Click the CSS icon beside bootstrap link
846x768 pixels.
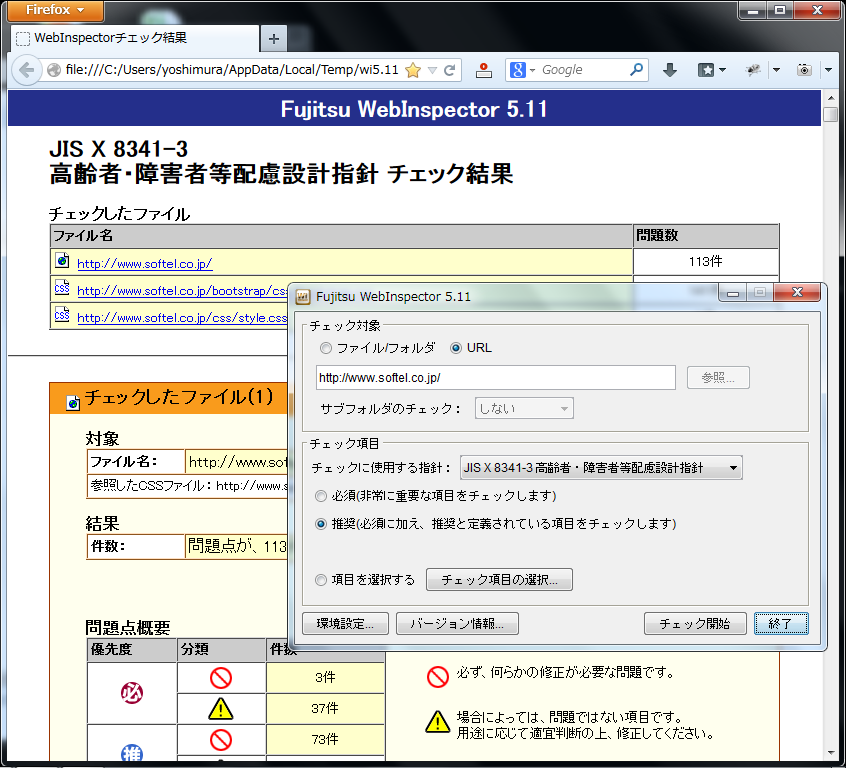point(62,288)
